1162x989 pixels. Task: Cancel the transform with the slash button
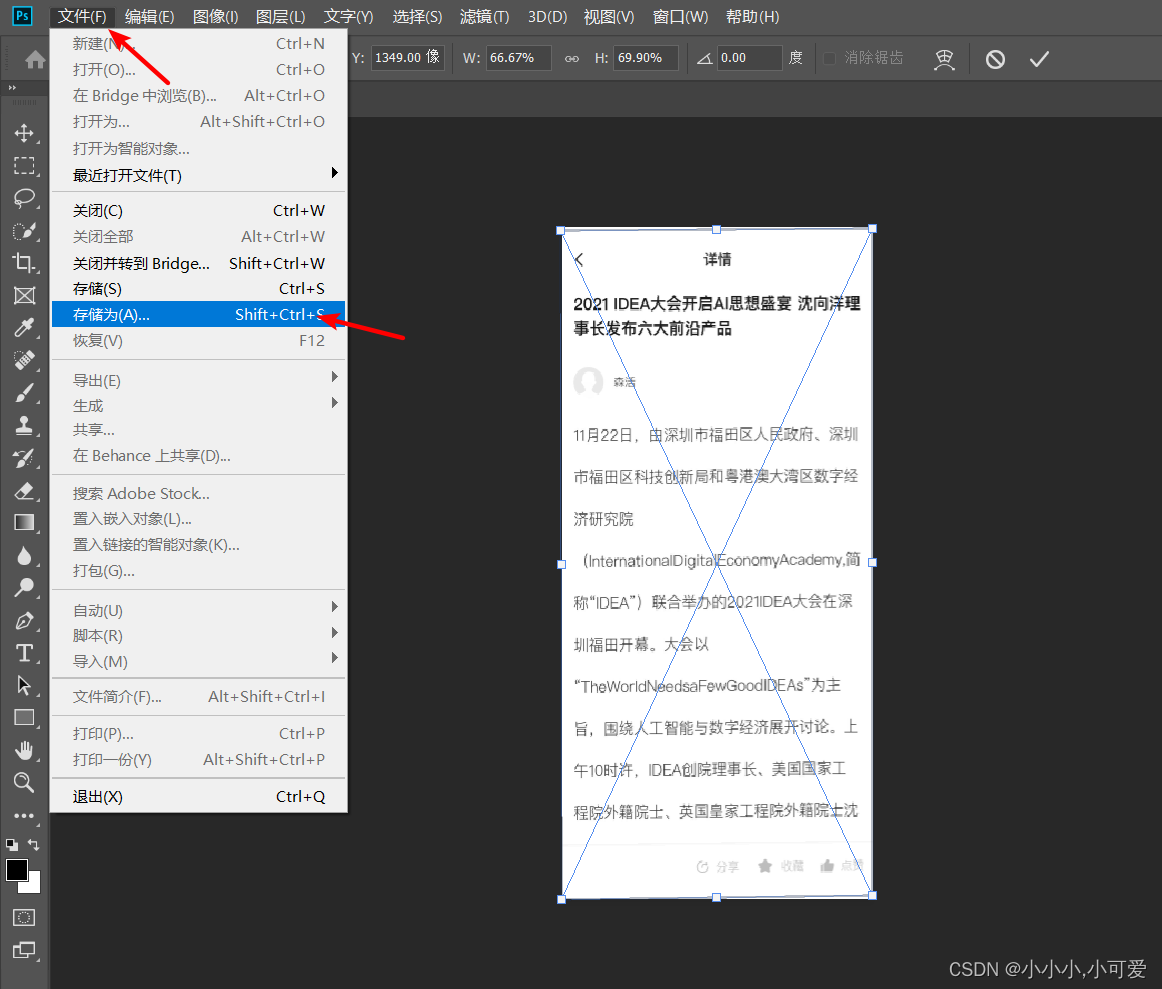point(995,59)
